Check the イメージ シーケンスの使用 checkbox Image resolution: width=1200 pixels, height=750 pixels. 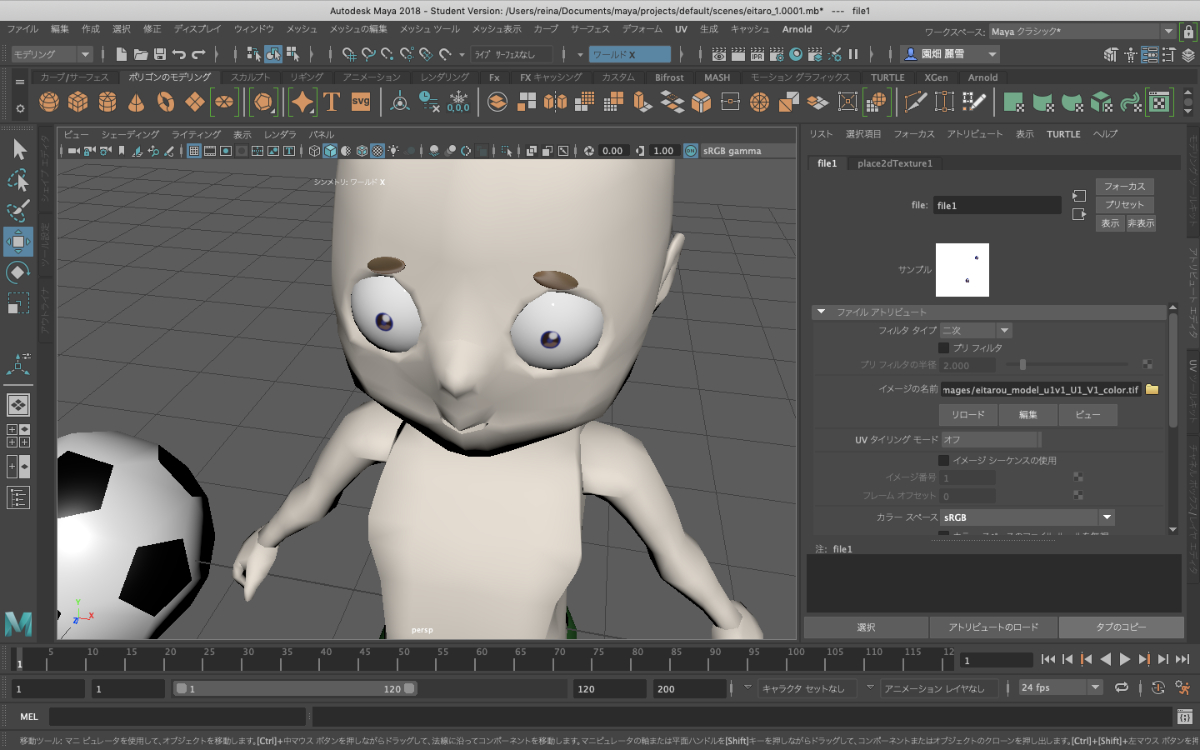(943, 461)
